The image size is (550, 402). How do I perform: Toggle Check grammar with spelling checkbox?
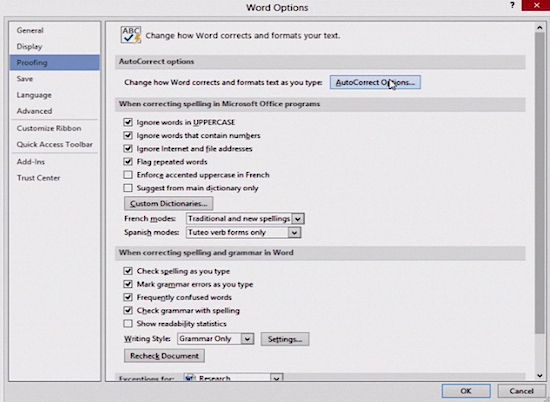click(x=128, y=310)
